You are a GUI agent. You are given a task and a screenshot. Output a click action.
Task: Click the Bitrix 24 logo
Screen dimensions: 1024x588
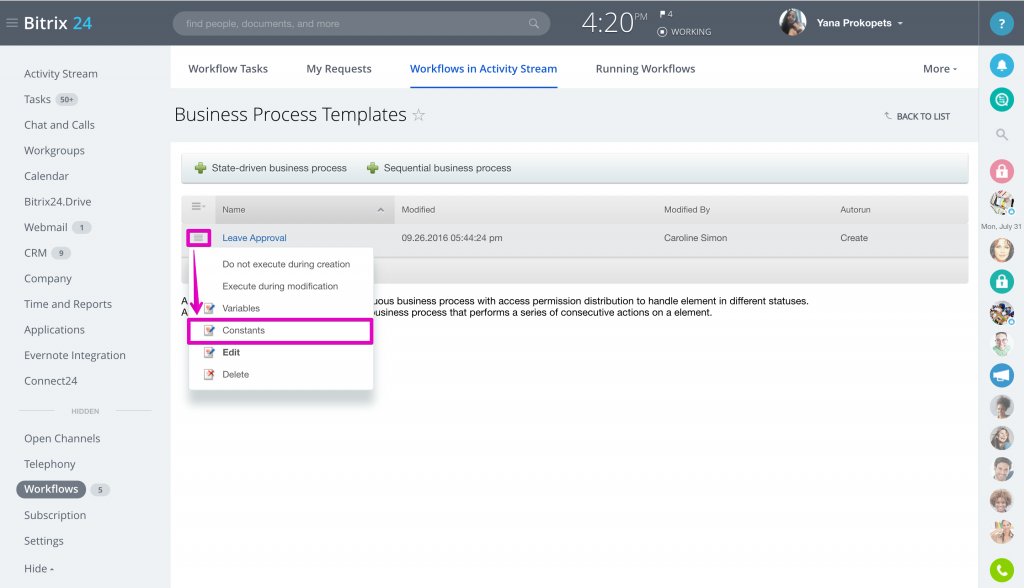(x=57, y=23)
